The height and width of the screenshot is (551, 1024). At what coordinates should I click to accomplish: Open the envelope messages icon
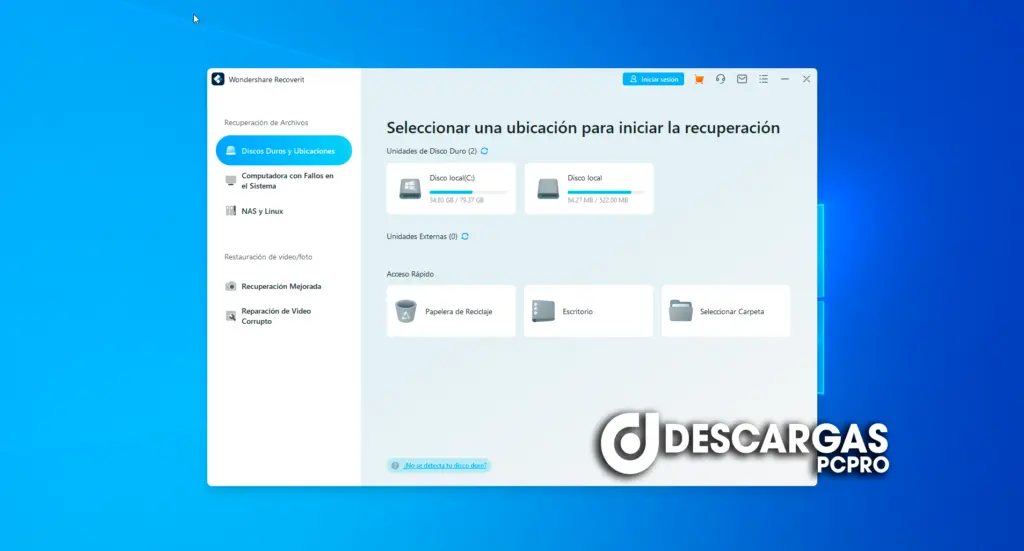point(742,79)
